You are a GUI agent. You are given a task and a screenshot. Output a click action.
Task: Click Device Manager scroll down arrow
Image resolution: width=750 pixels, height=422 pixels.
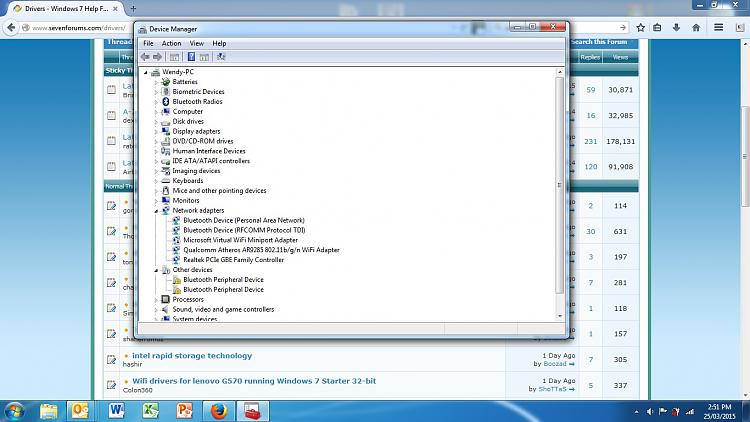click(560, 316)
